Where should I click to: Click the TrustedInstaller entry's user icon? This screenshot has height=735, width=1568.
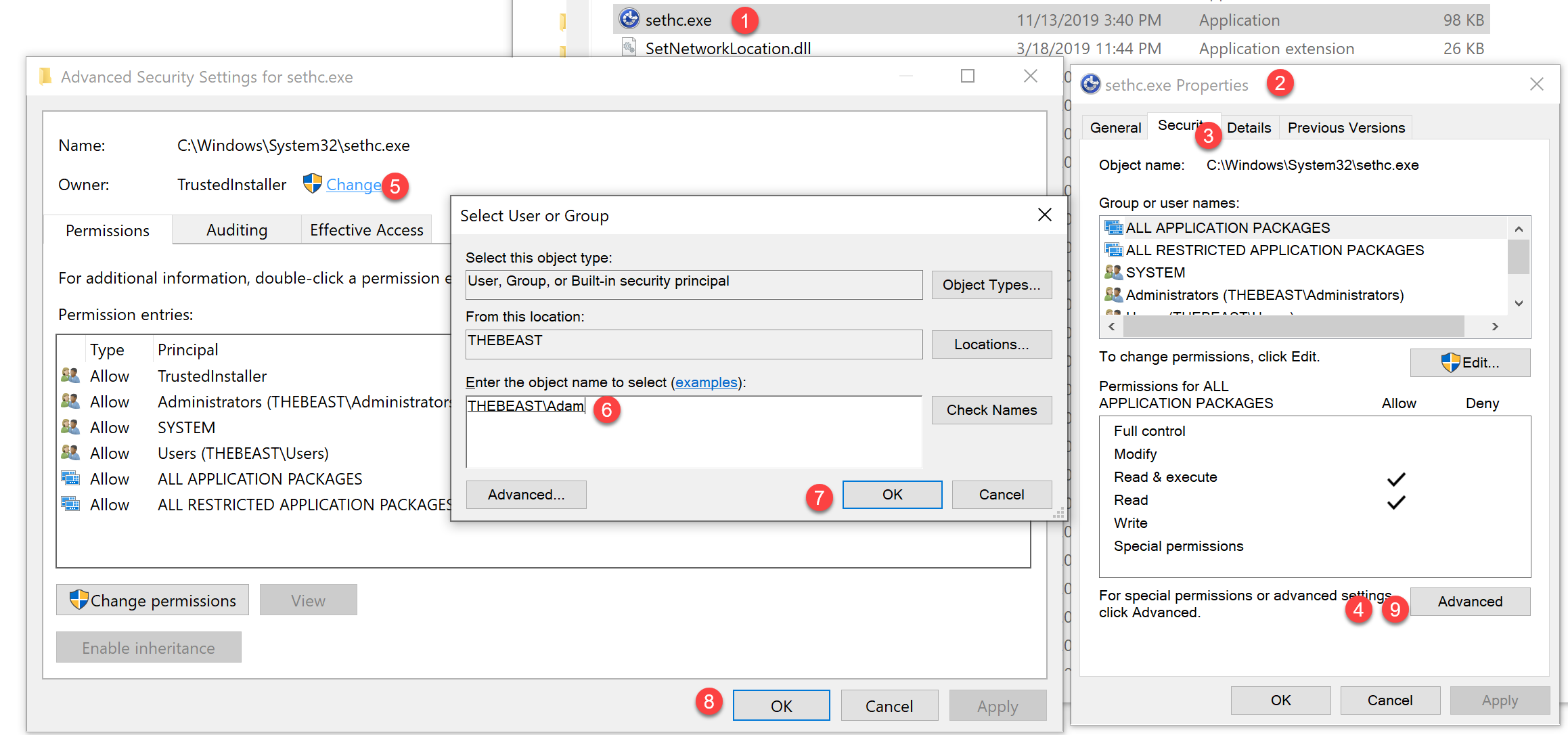click(x=70, y=375)
